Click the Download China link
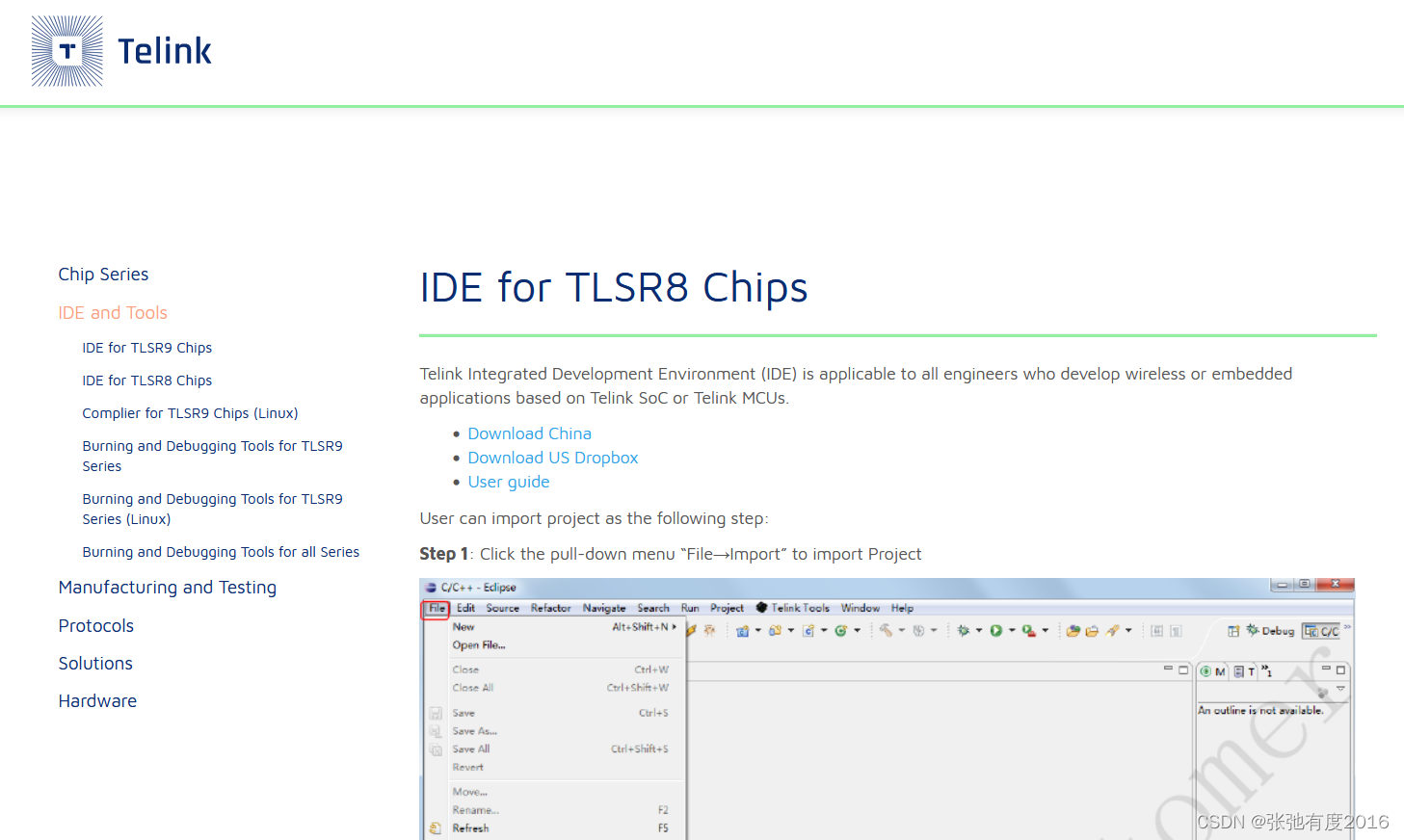The height and width of the screenshot is (840, 1404). coord(530,433)
